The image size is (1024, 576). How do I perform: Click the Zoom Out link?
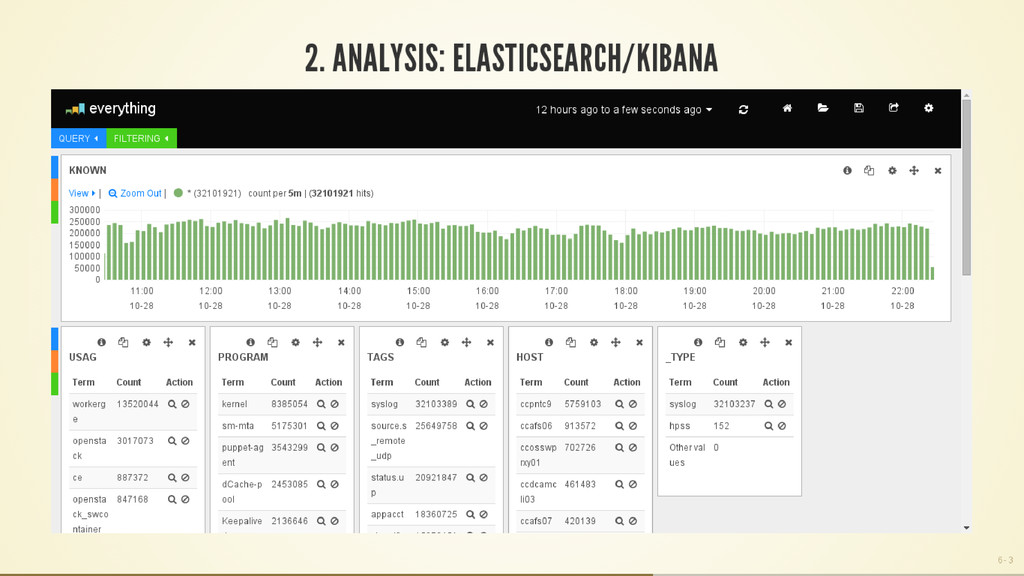click(135, 193)
